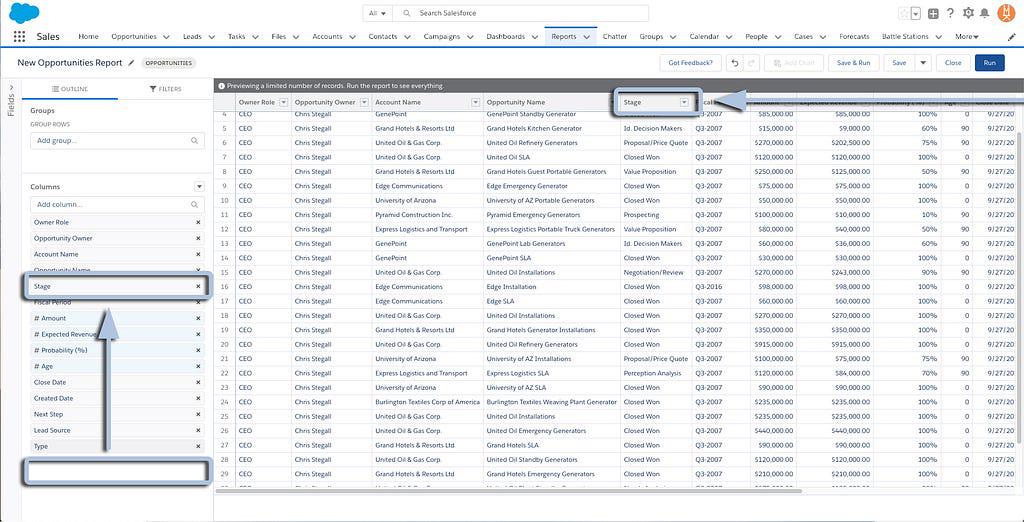Open the App Launcher grid icon
The height and width of the screenshot is (522, 1024).
pos(19,37)
